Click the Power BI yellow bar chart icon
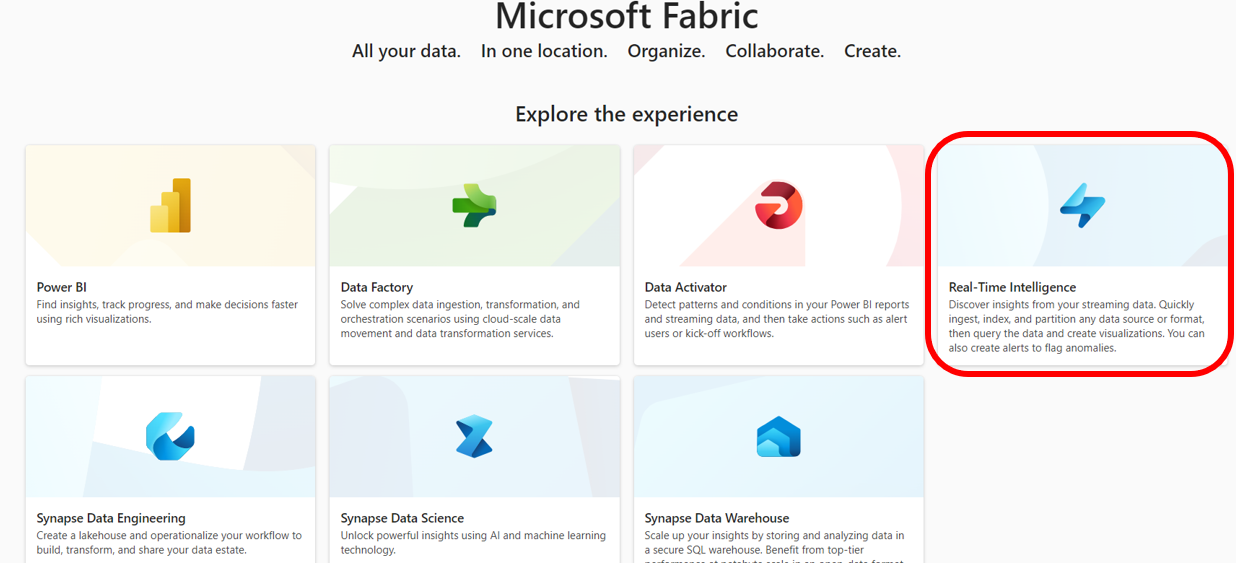 click(170, 206)
